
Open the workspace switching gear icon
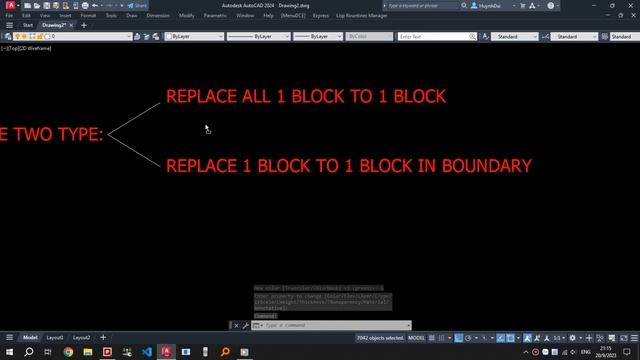(x=573, y=338)
